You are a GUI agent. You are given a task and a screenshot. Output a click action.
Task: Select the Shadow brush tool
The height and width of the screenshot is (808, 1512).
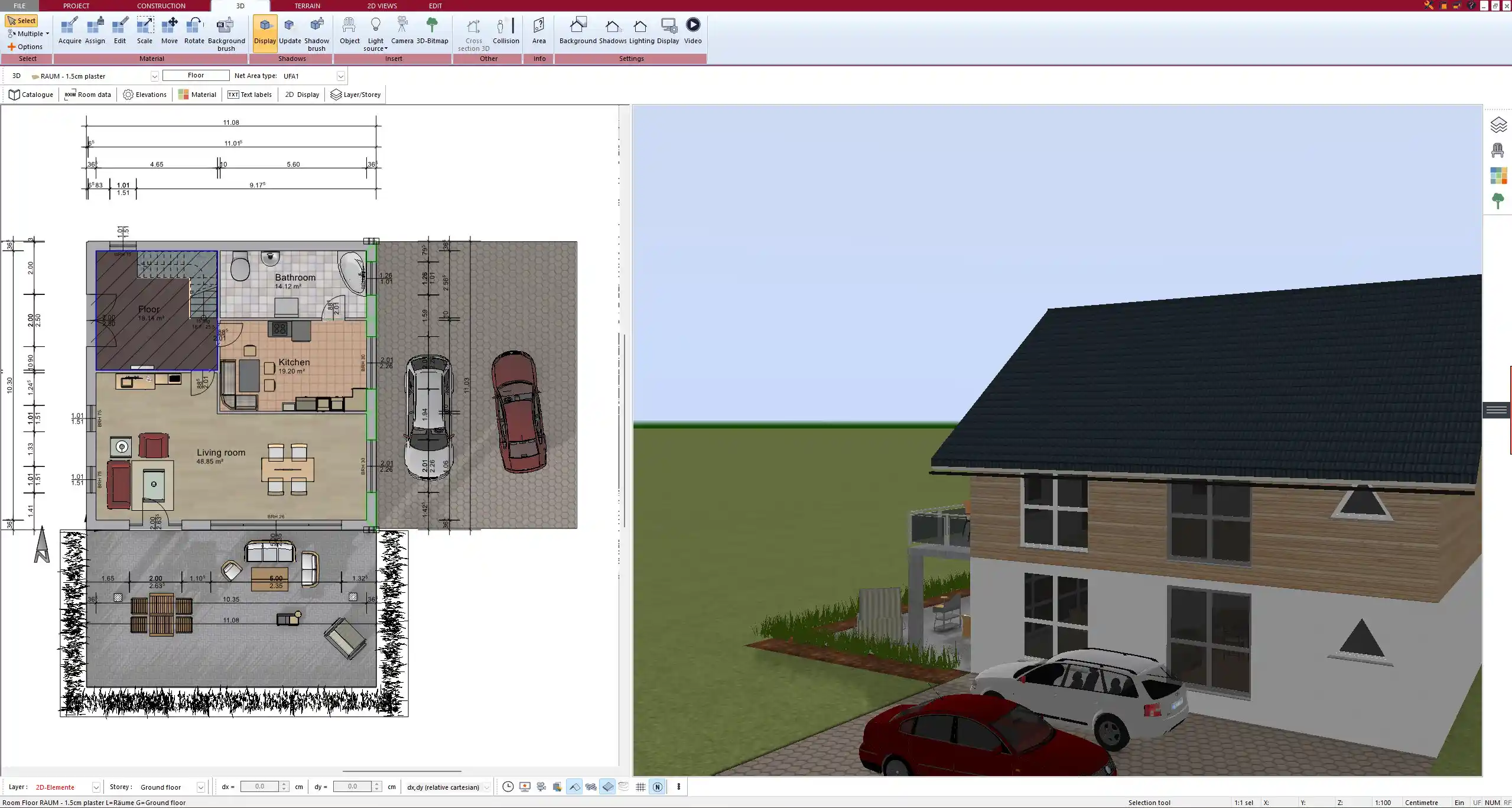[317, 34]
